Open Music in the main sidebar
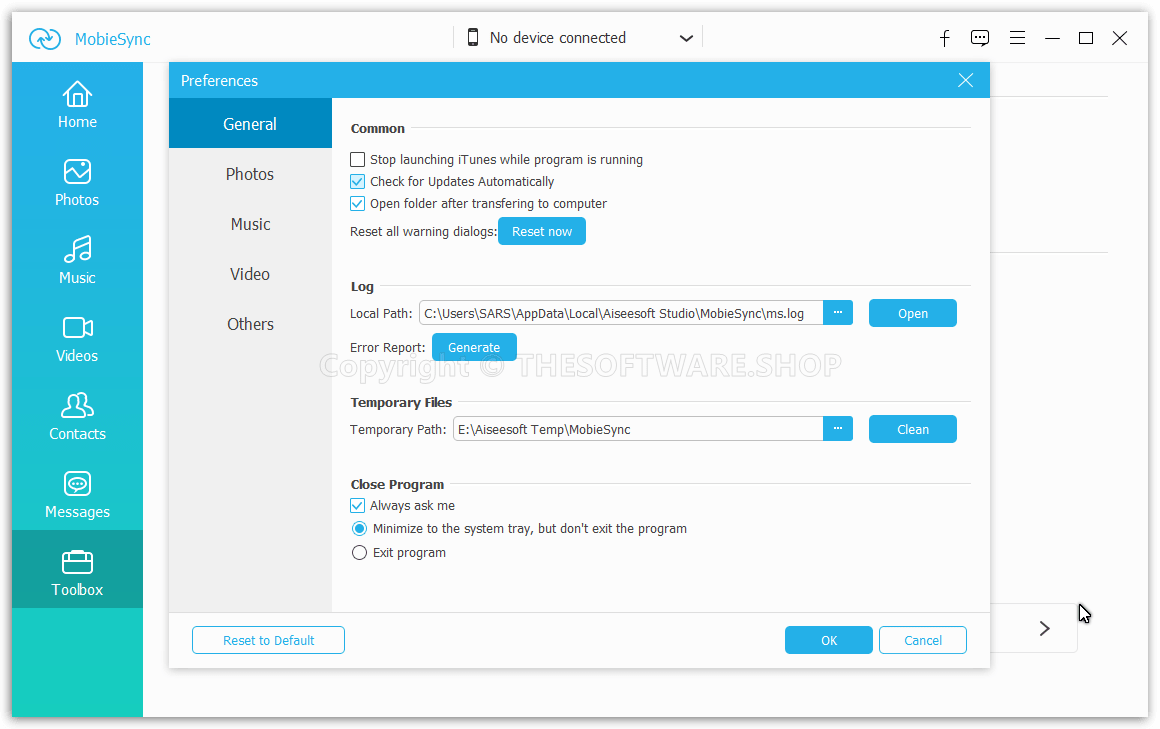The image size is (1160, 729). pyautogui.click(x=77, y=260)
